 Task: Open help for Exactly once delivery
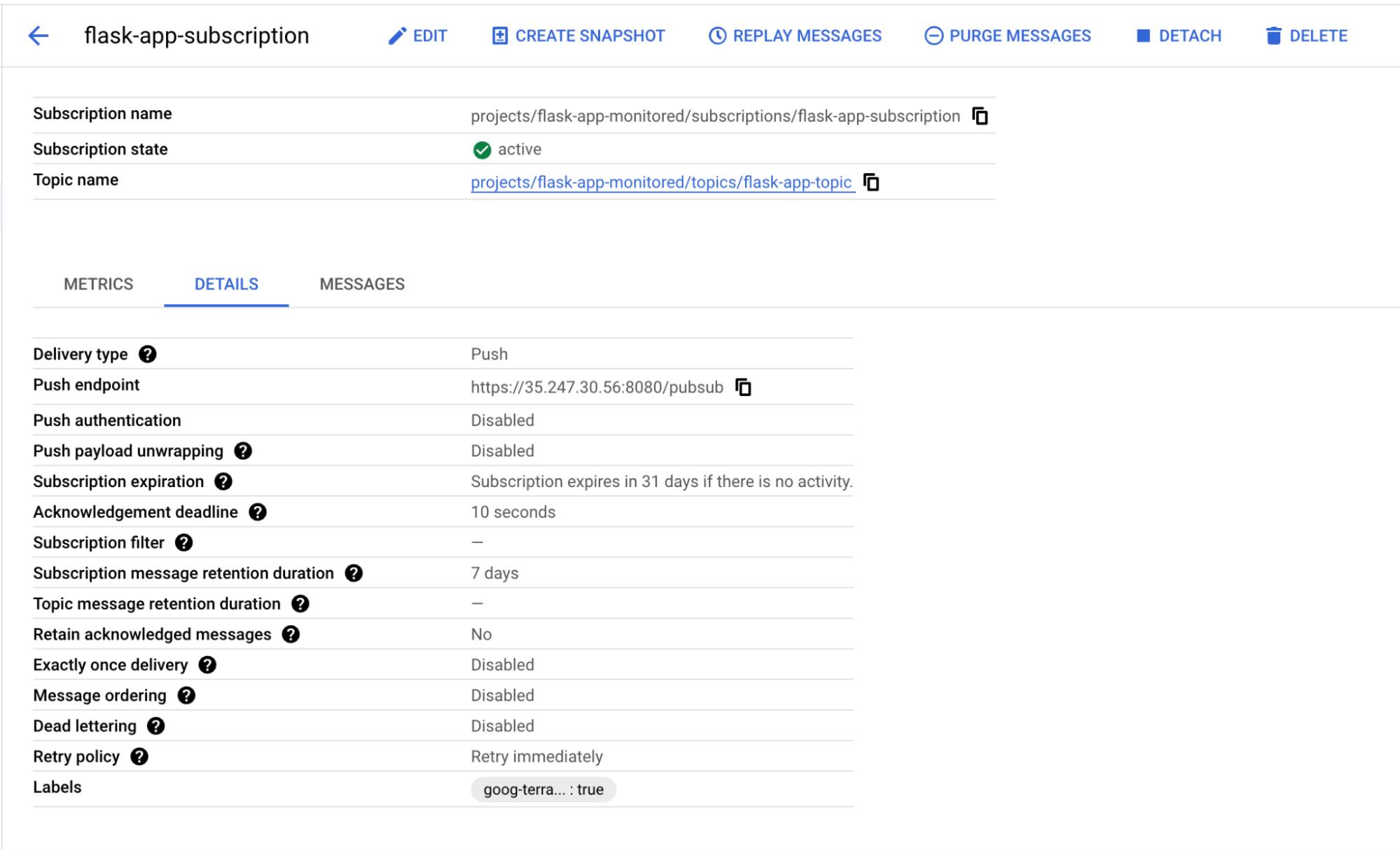pyautogui.click(x=206, y=665)
